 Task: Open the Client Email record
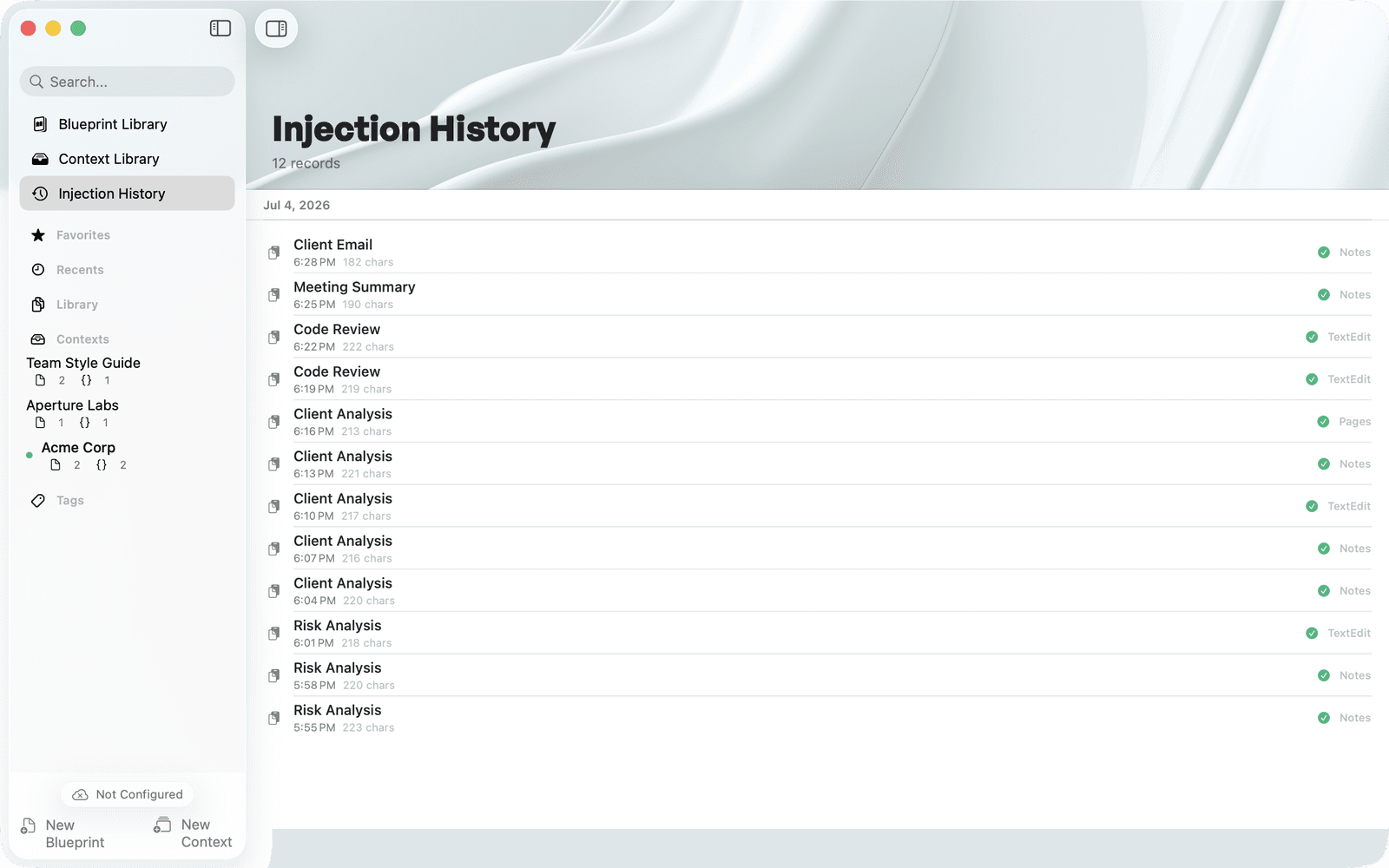[x=818, y=253]
